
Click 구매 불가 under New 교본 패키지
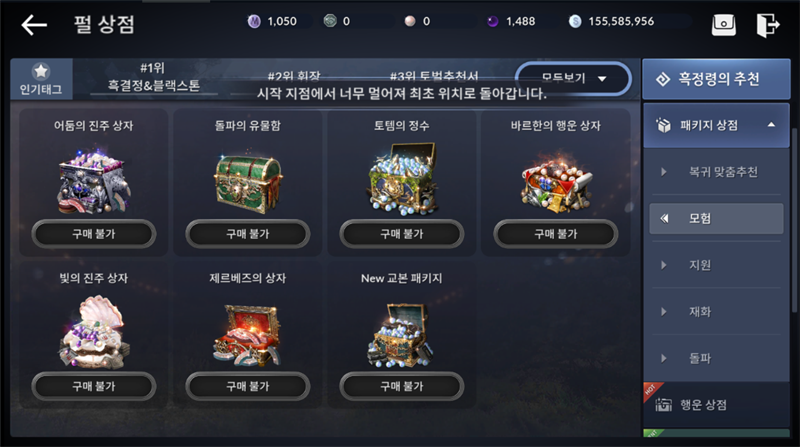coord(402,386)
